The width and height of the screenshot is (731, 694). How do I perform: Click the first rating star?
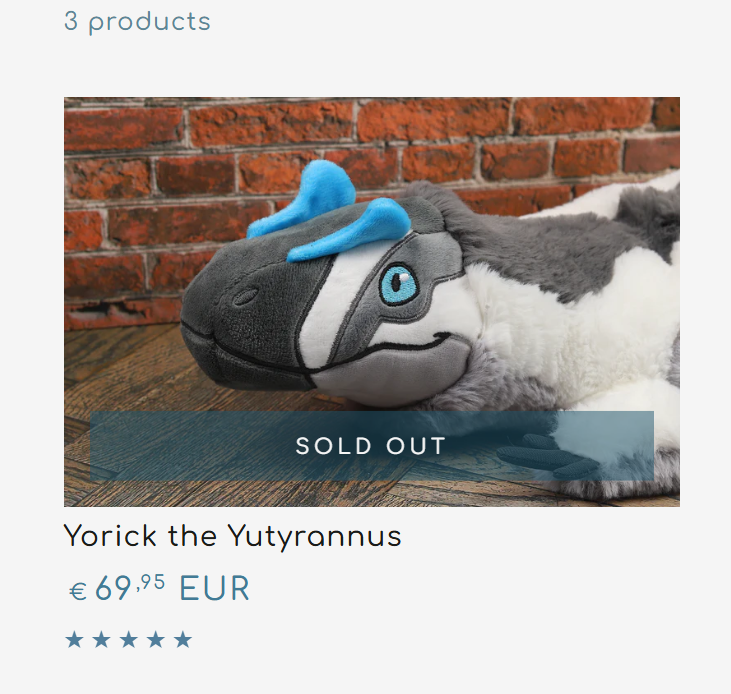[x=74, y=639]
